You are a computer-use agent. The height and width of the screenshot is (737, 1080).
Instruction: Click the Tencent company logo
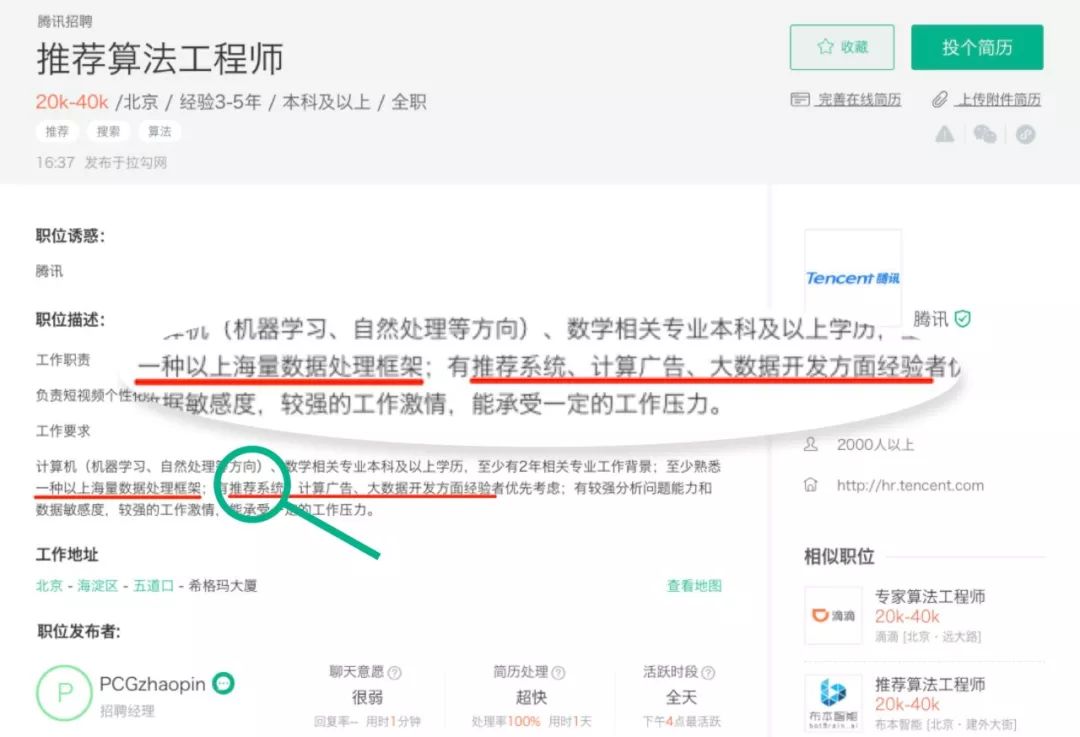(853, 278)
